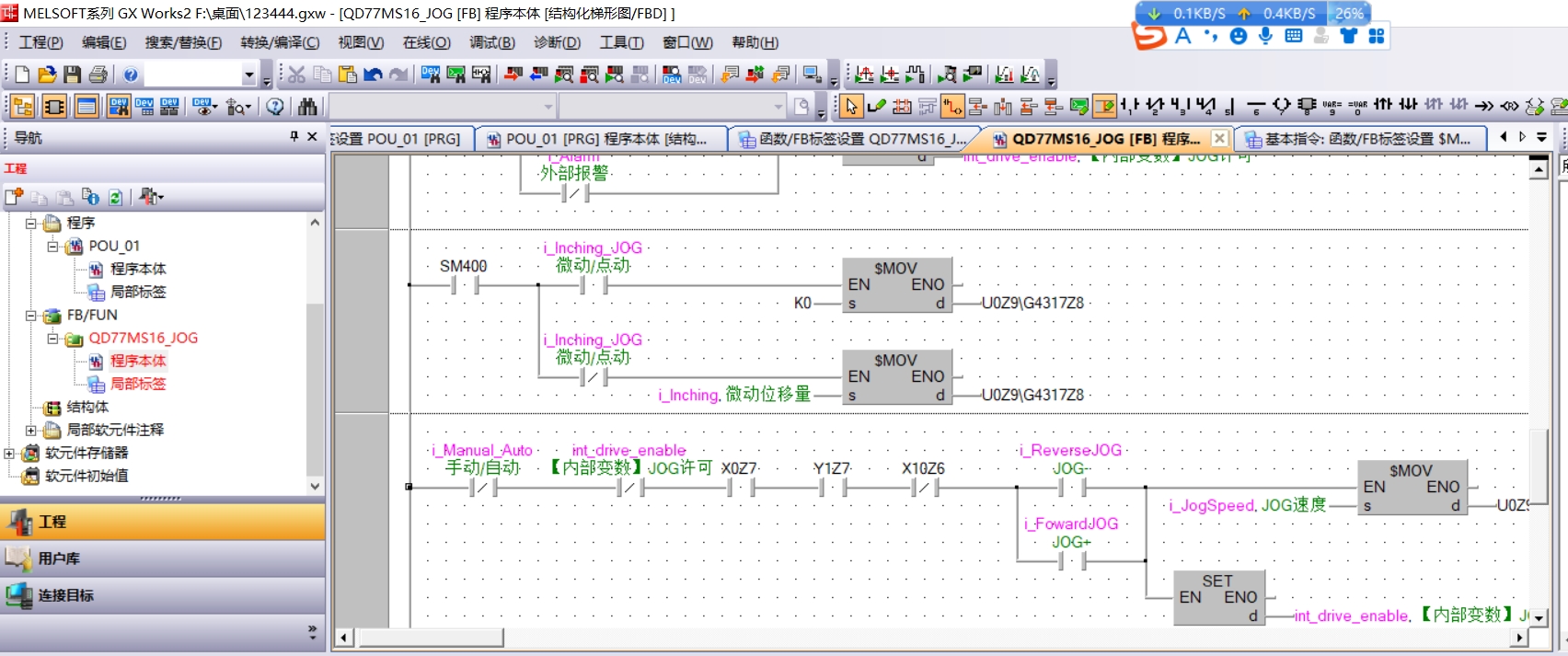Image resolution: width=1568 pixels, height=656 pixels.
Task: Click the Save project icon
Action: [73, 75]
